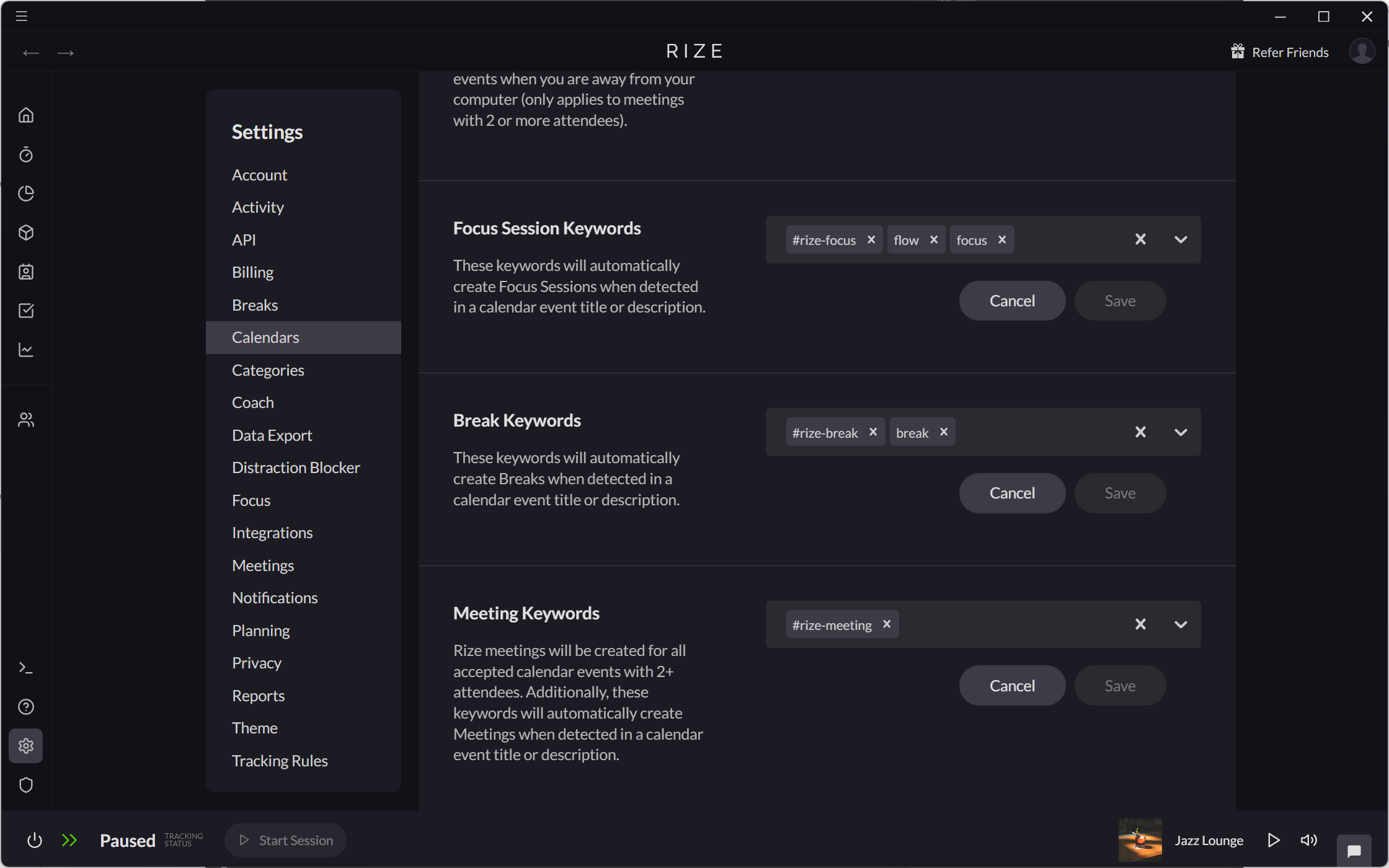This screenshot has height=868, width=1389.
Task: Cancel the Meeting Keywords edits
Action: click(x=1012, y=685)
